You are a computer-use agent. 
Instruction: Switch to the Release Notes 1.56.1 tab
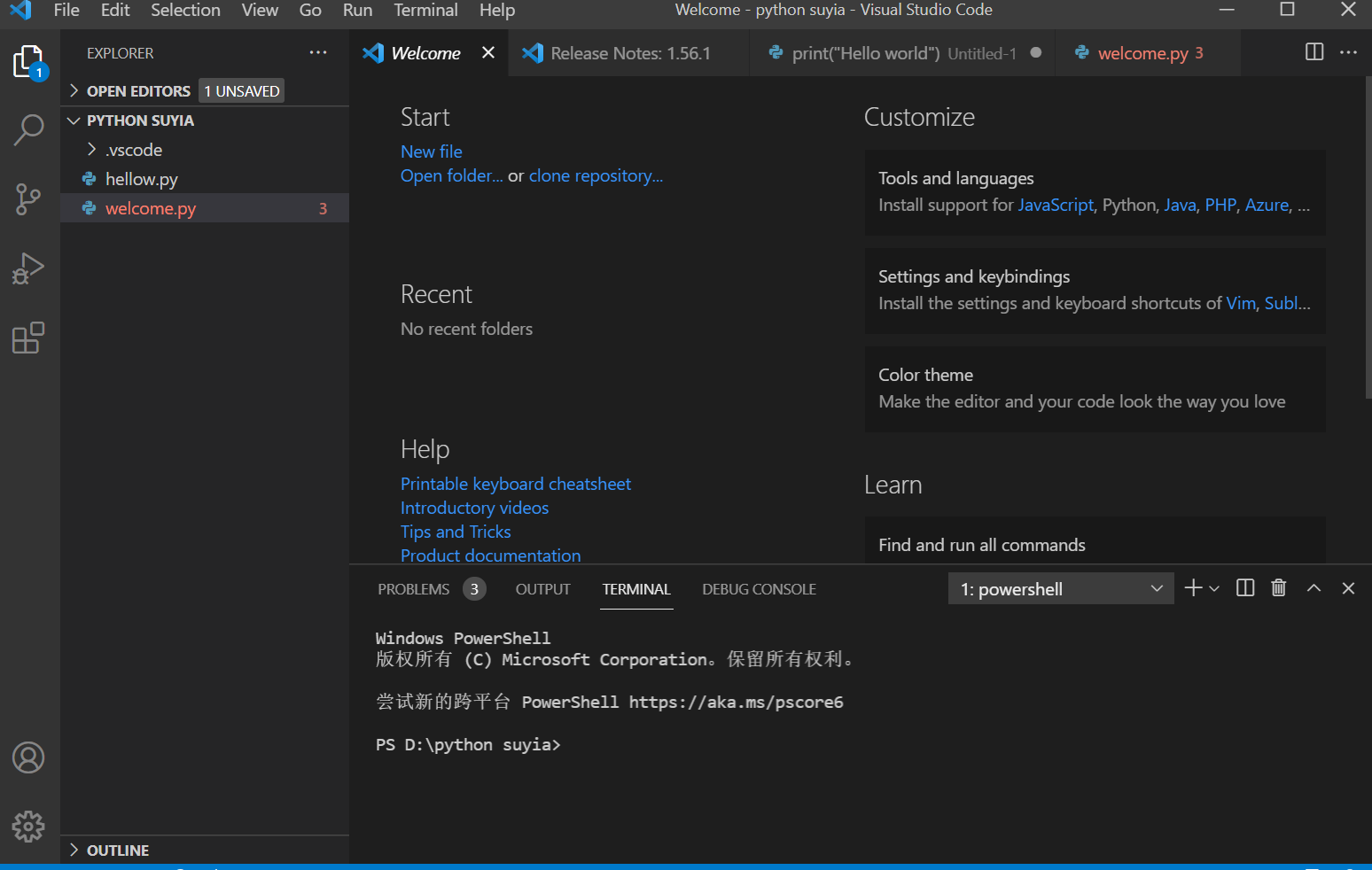(629, 53)
